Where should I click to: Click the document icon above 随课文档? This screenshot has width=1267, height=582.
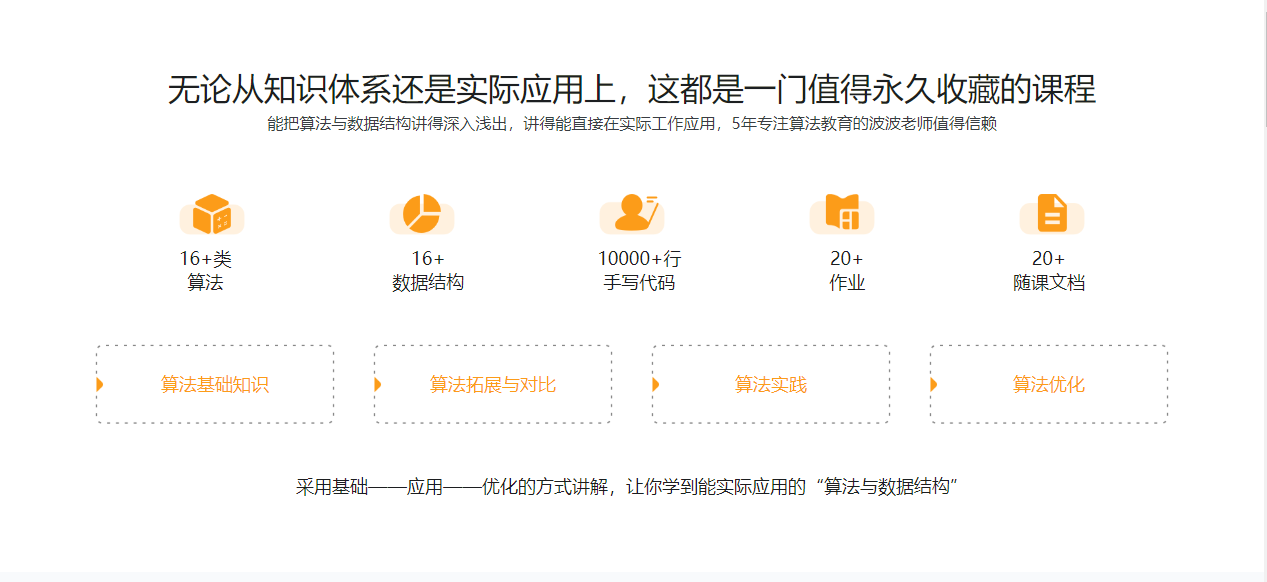(1052, 214)
